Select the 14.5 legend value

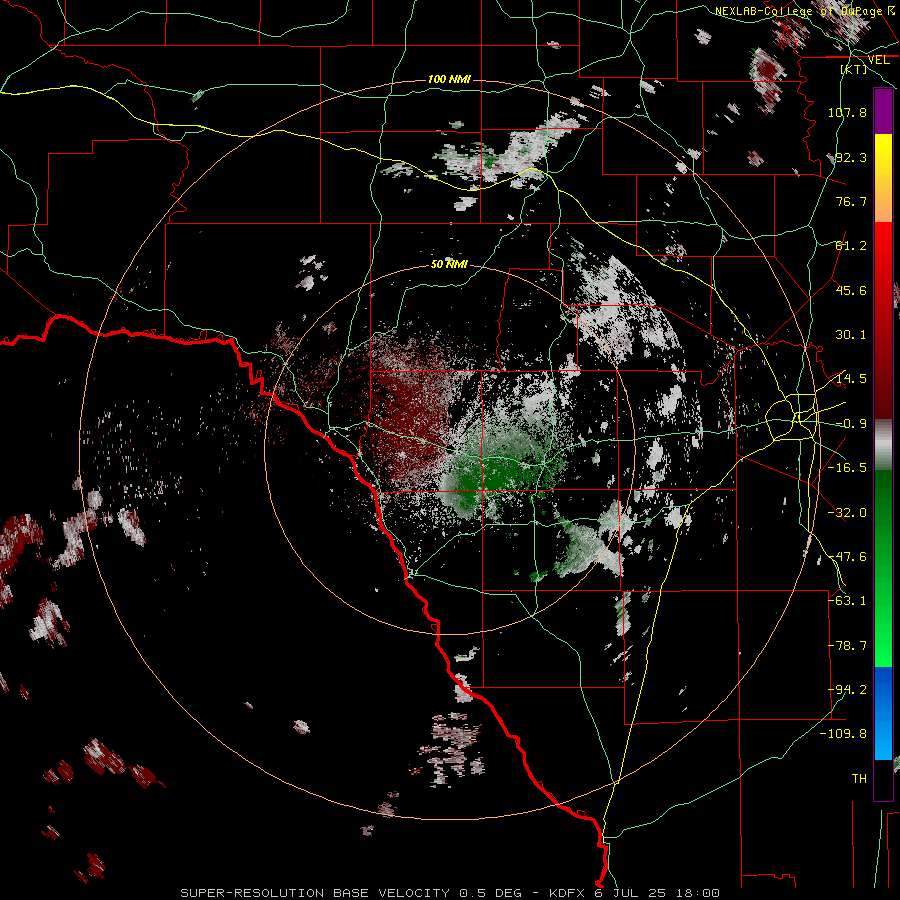coord(851,379)
